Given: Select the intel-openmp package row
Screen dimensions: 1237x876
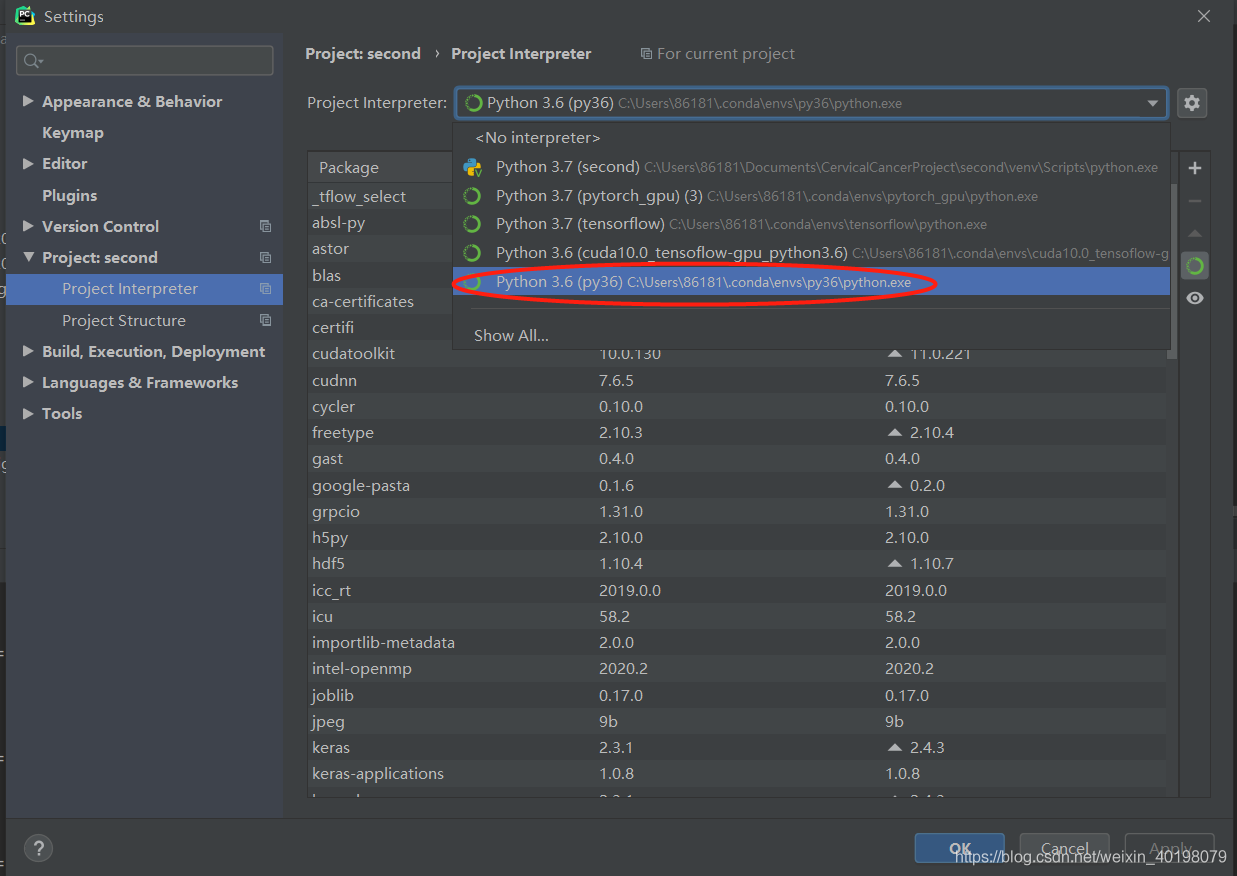Looking at the screenshot, I should 737,669.
